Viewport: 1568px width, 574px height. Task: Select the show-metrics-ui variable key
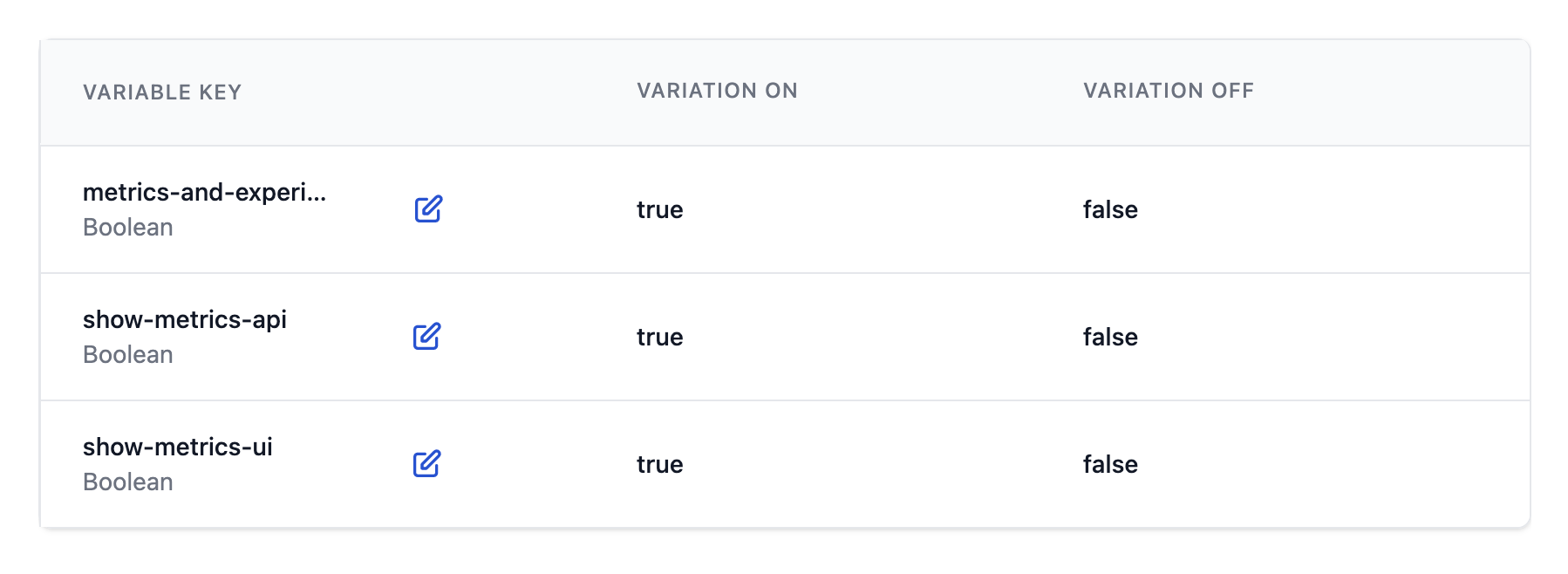(x=178, y=448)
